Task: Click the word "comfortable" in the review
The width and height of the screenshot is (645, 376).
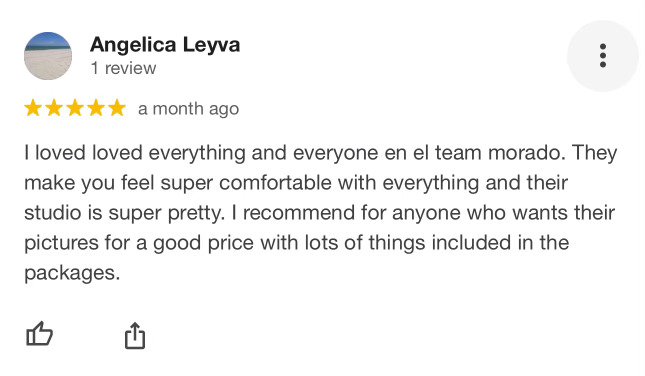Action: [275, 183]
